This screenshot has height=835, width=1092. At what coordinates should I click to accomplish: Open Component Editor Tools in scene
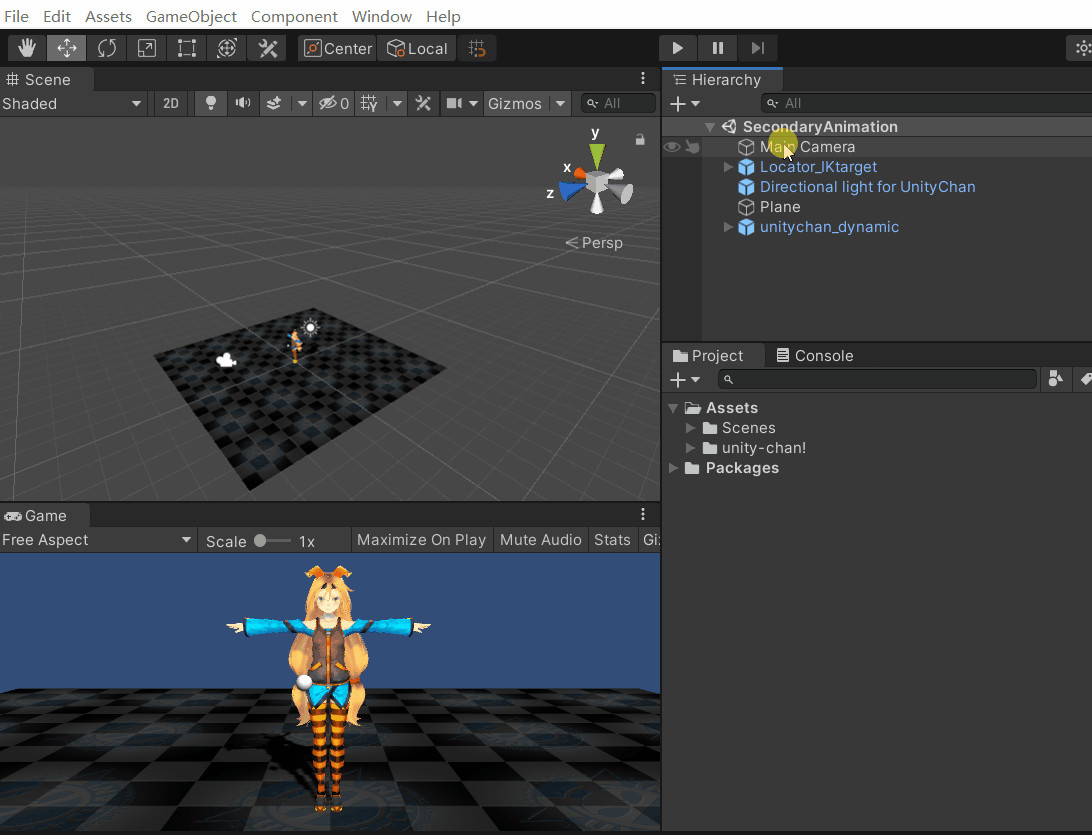click(x=423, y=104)
